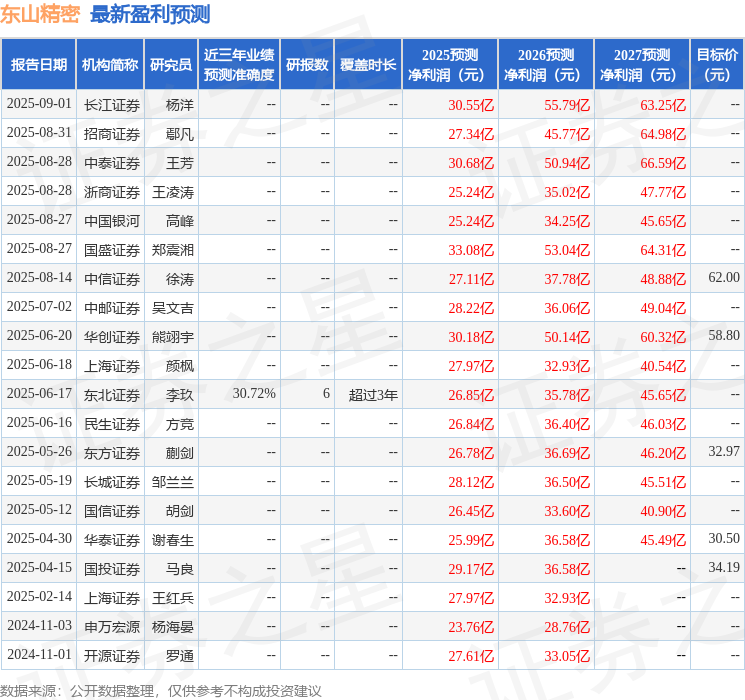Click 东北证券 institution name
The image size is (745, 700).
pyautogui.click(x=112, y=395)
